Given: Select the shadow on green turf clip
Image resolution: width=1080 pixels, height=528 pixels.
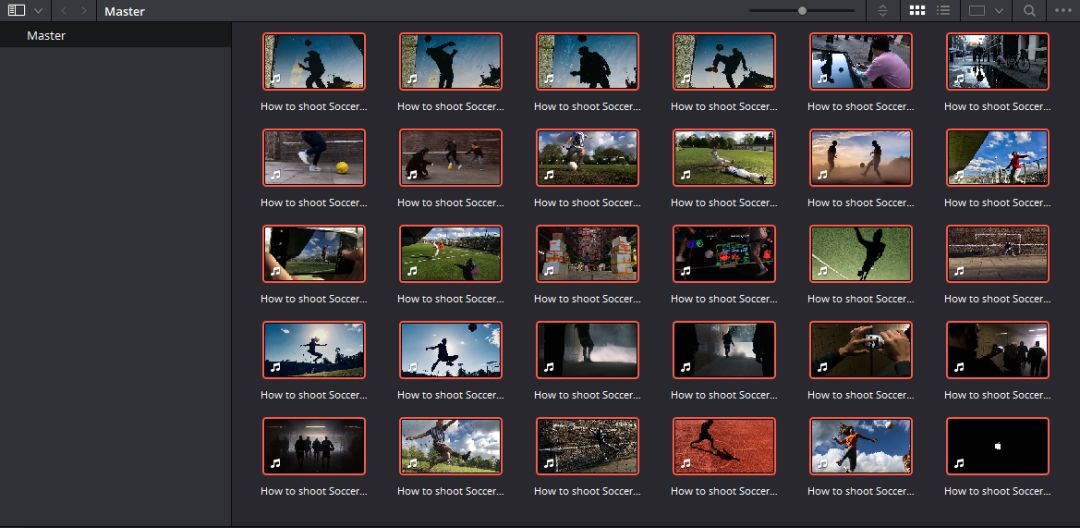Looking at the screenshot, I should (x=861, y=254).
